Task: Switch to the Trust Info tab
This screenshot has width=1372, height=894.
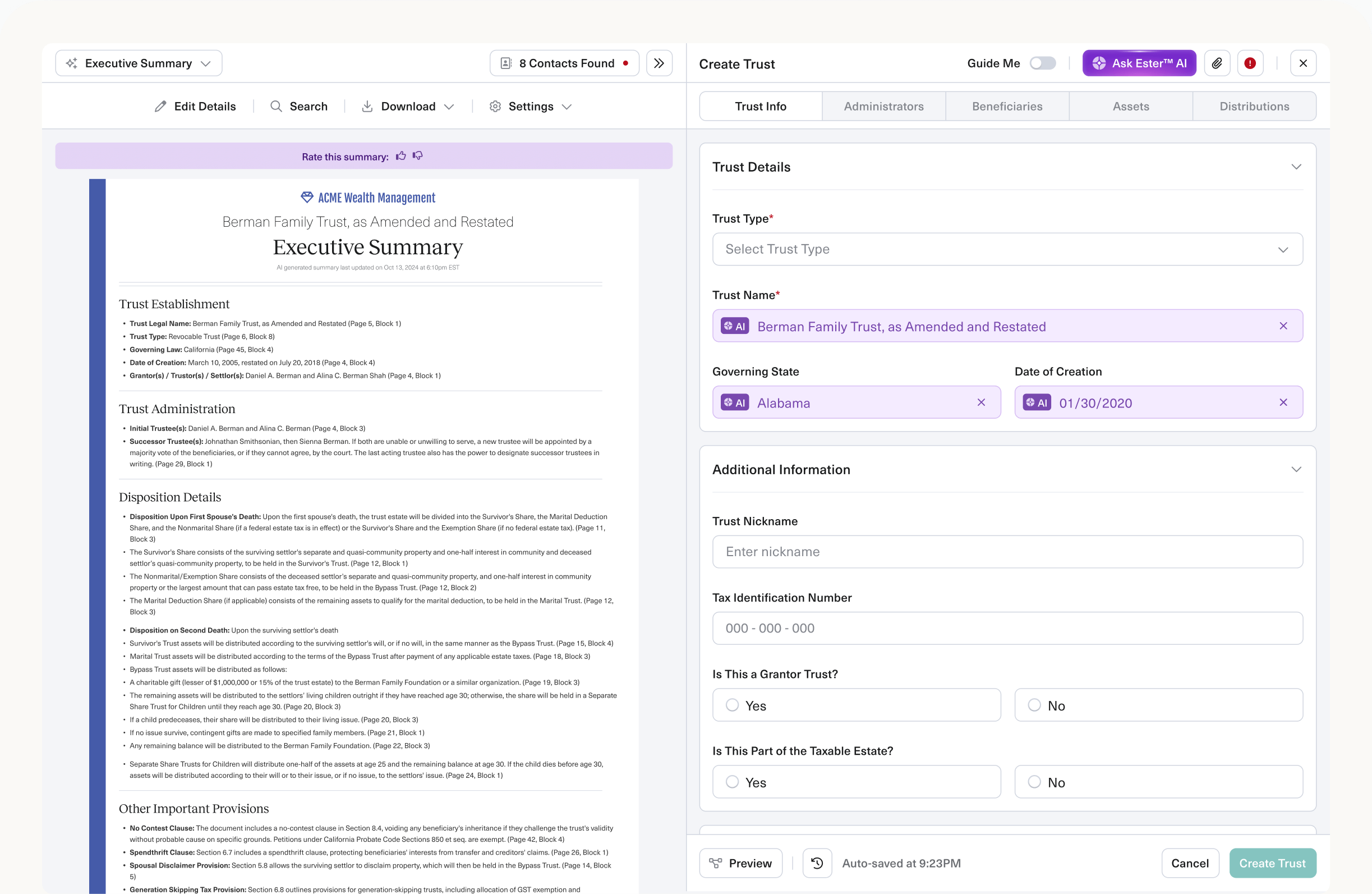Action: pyautogui.click(x=761, y=106)
